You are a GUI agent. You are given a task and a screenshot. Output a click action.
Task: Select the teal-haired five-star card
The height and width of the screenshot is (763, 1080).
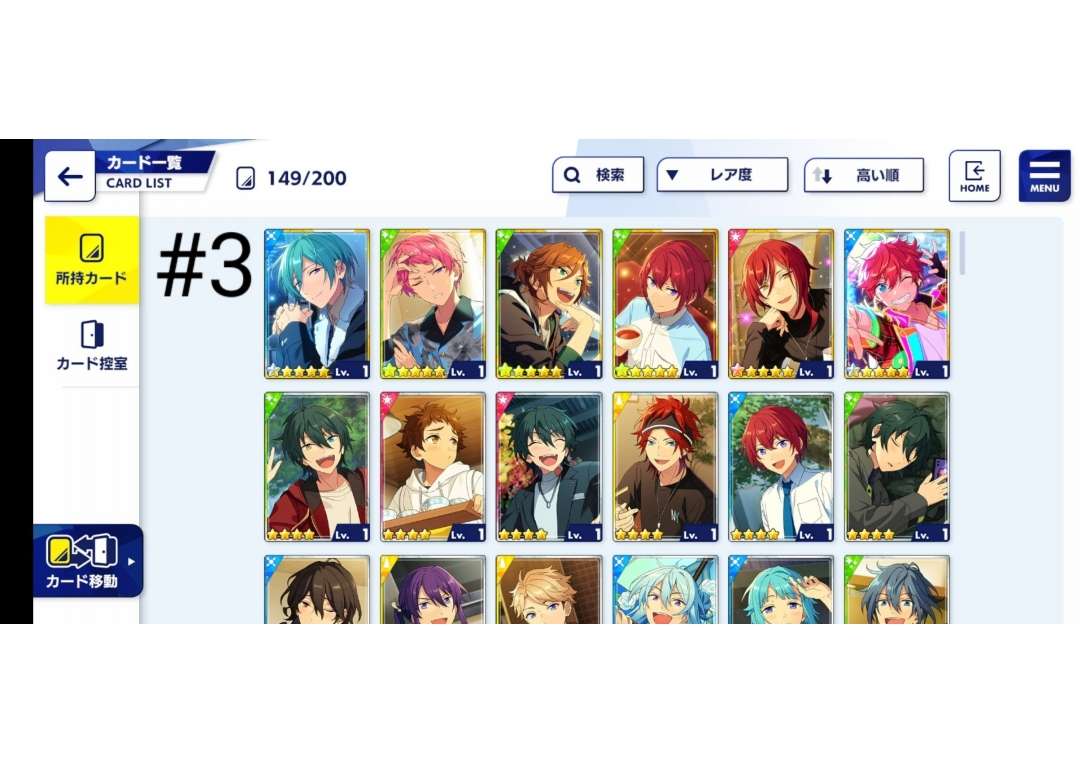tap(317, 304)
